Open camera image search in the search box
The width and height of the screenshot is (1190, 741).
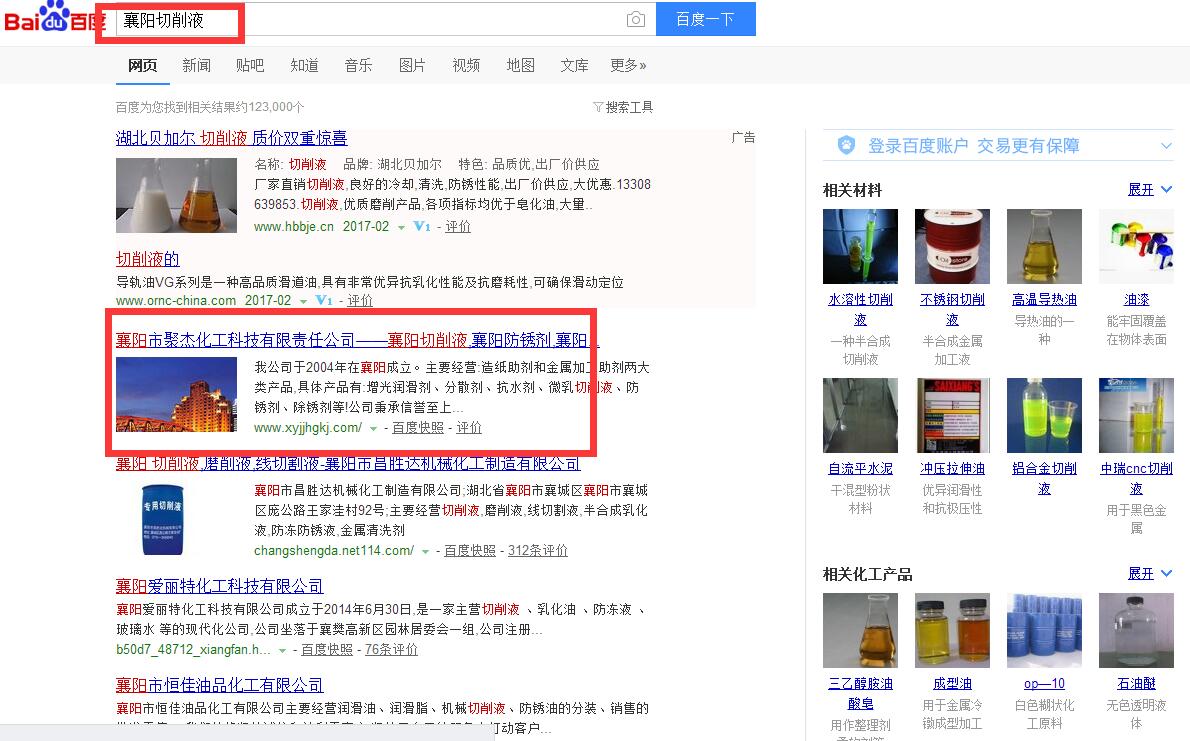click(x=636, y=19)
